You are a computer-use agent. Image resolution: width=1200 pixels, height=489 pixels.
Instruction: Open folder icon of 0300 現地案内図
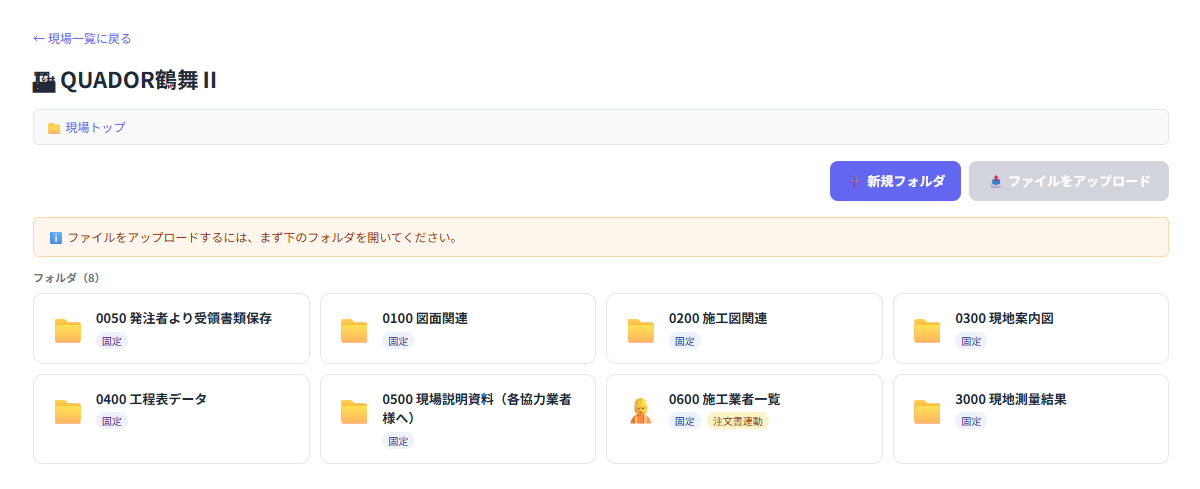927,330
